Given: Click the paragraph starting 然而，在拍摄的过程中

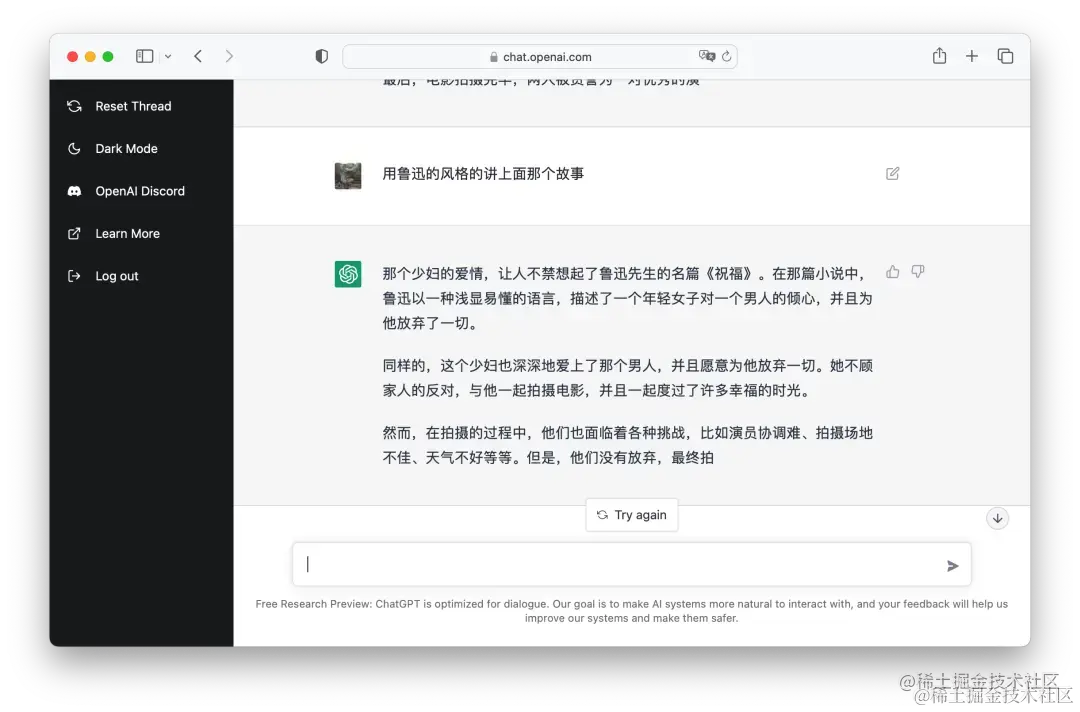Looking at the screenshot, I should (627, 446).
